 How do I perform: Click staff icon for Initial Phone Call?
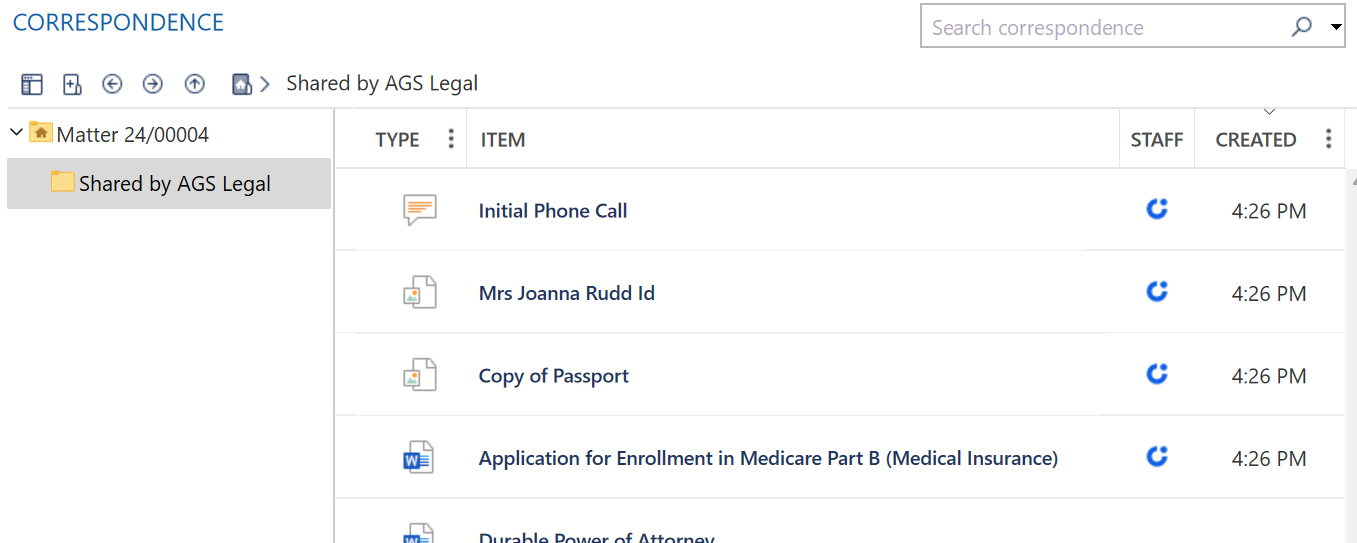tap(1157, 209)
